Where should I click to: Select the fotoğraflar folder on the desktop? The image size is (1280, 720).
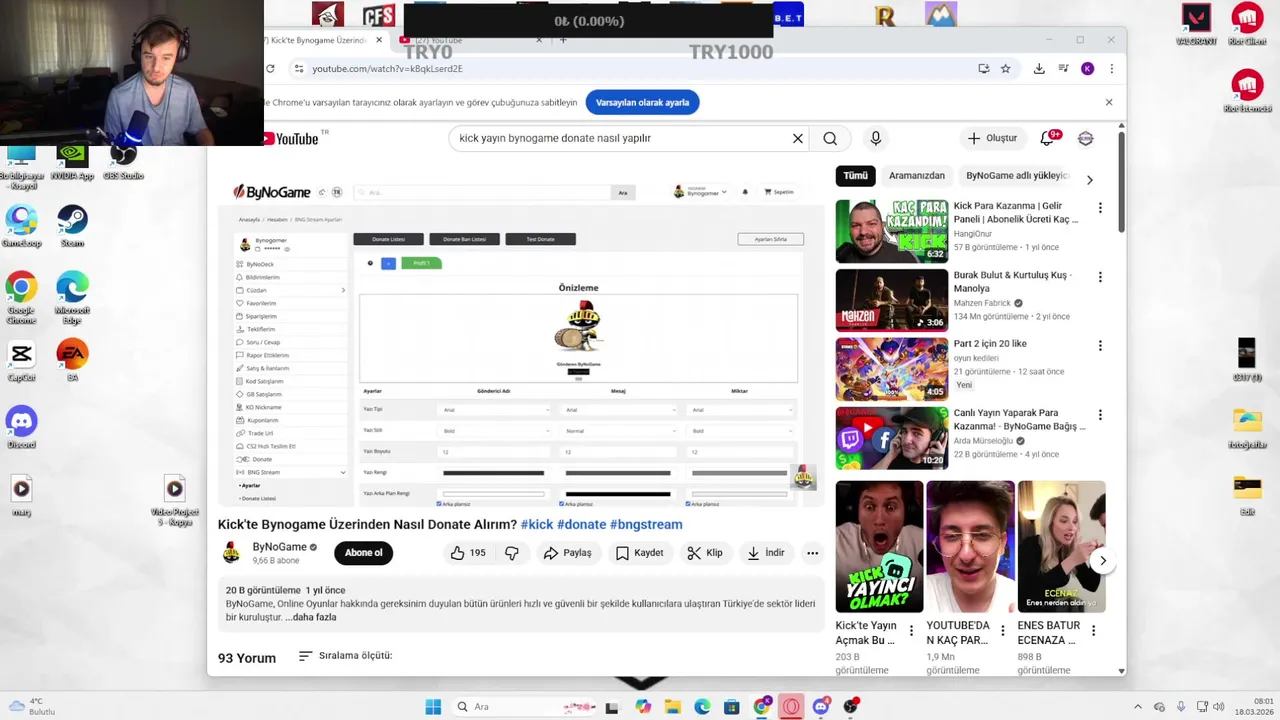coord(1247,428)
